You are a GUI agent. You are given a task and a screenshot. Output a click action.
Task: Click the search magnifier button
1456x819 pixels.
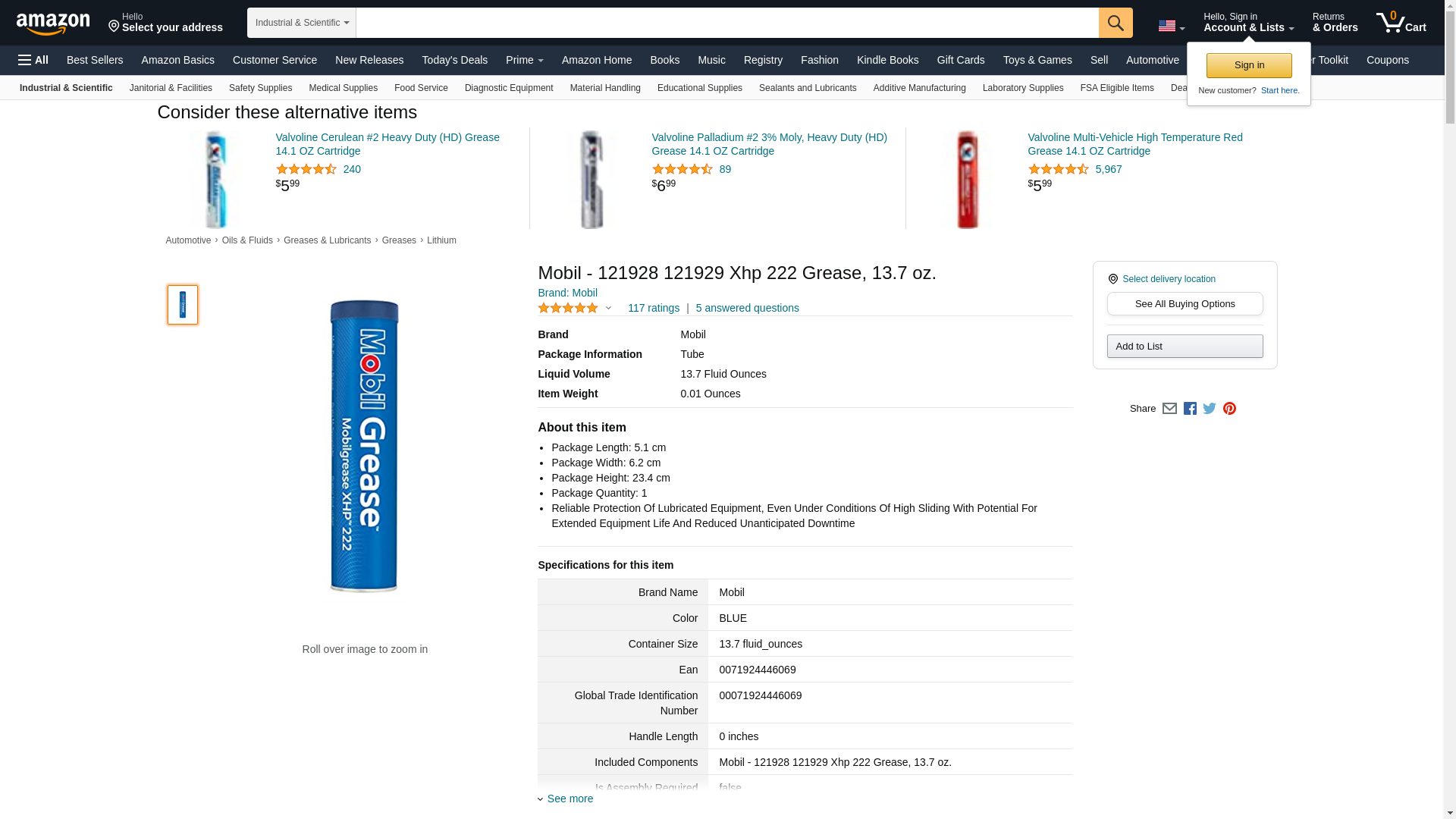[x=1116, y=23]
